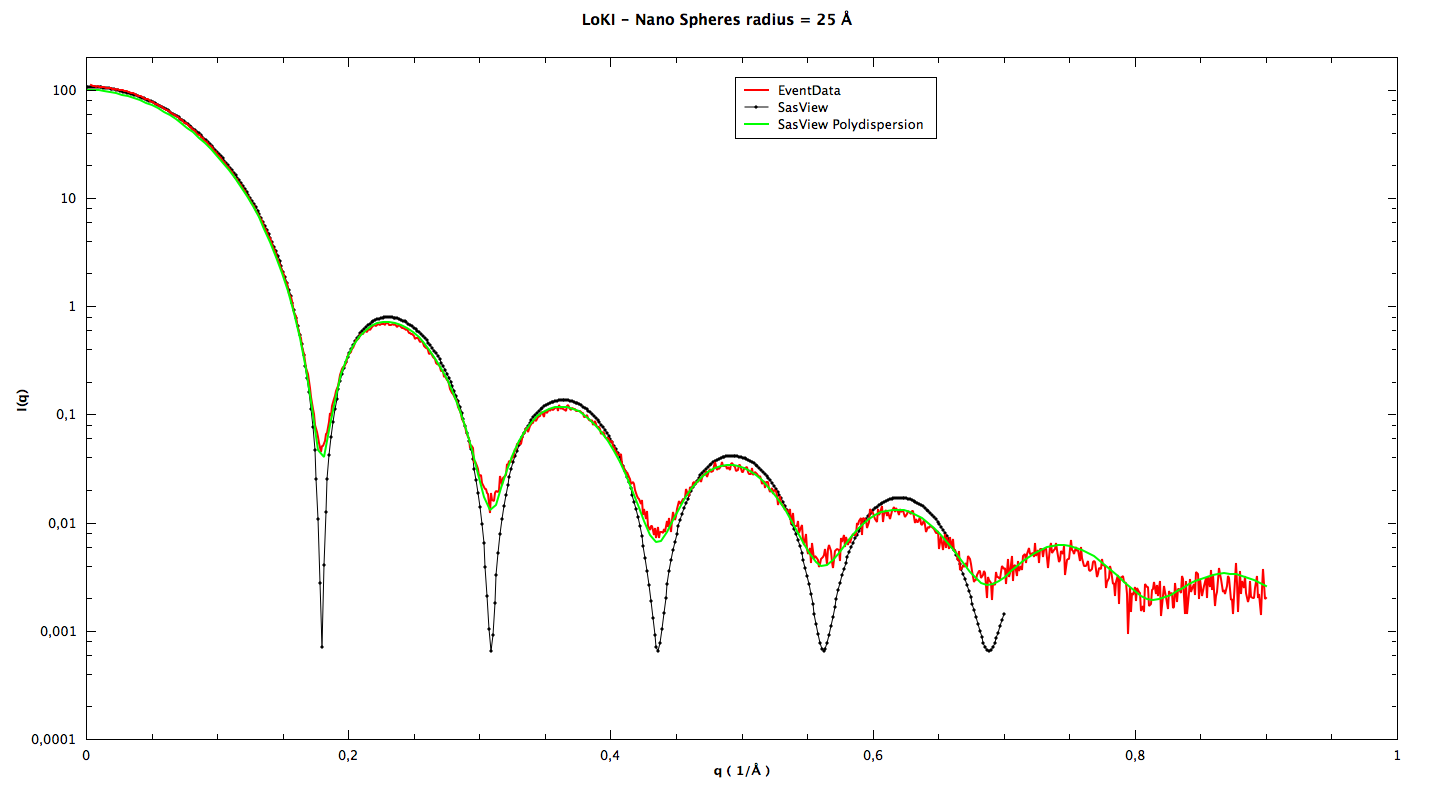Click the 100 tick label on left axis
The height and width of the screenshot is (787, 1440).
[x=65, y=90]
